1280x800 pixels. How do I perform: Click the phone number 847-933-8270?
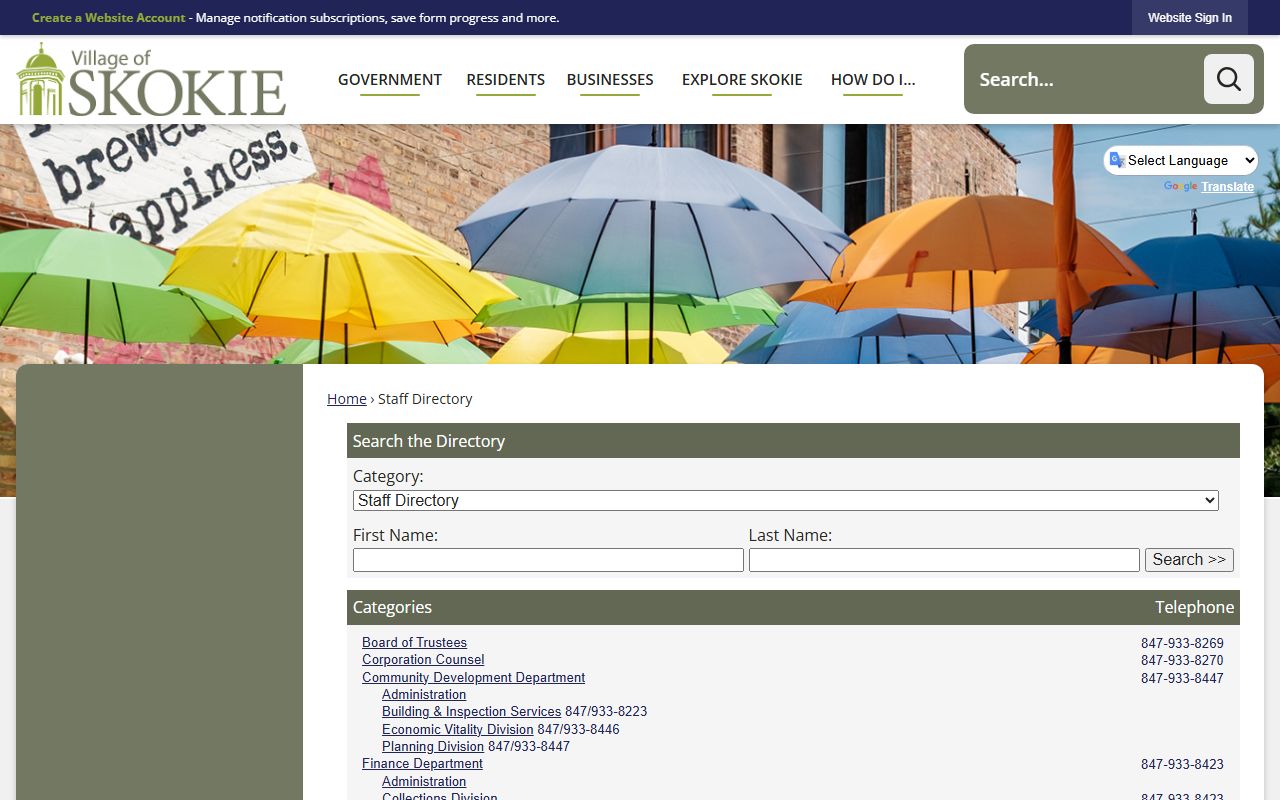[x=1182, y=661]
